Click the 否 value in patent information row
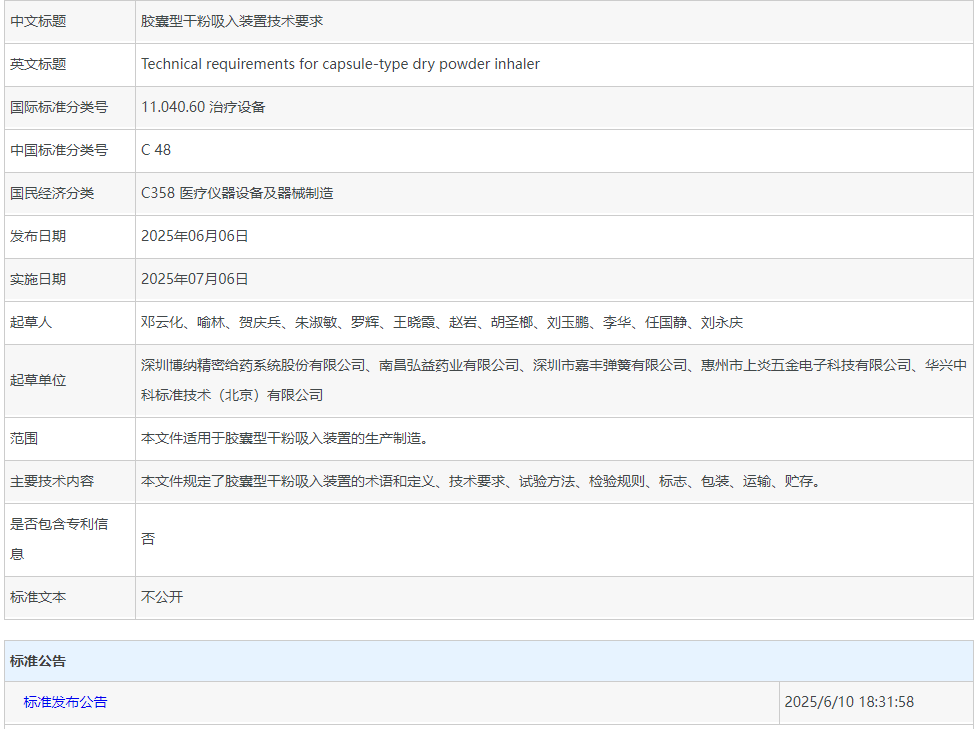The height and width of the screenshot is (729, 979). click(x=148, y=539)
